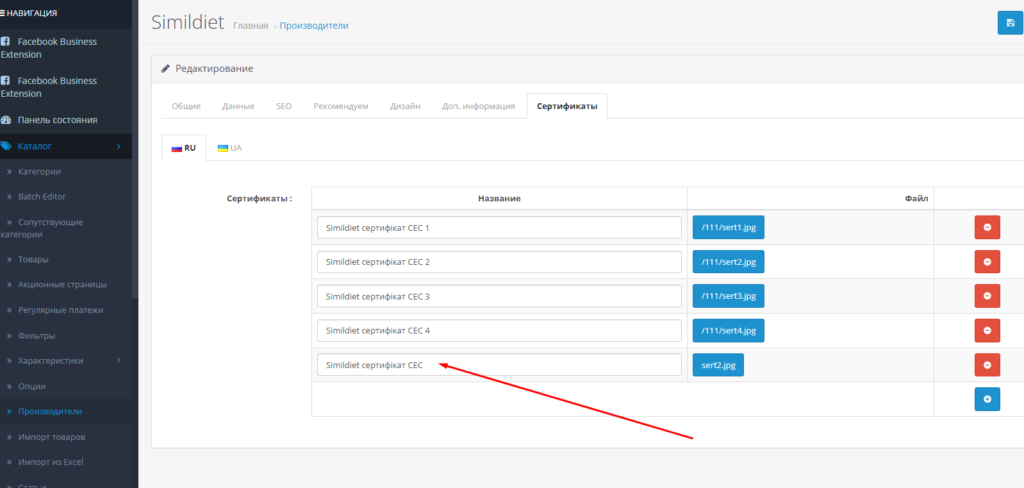Expand the Характеристики submenu
Image resolution: width=1024 pixels, height=488 pixels.
pyautogui.click(x=119, y=360)
